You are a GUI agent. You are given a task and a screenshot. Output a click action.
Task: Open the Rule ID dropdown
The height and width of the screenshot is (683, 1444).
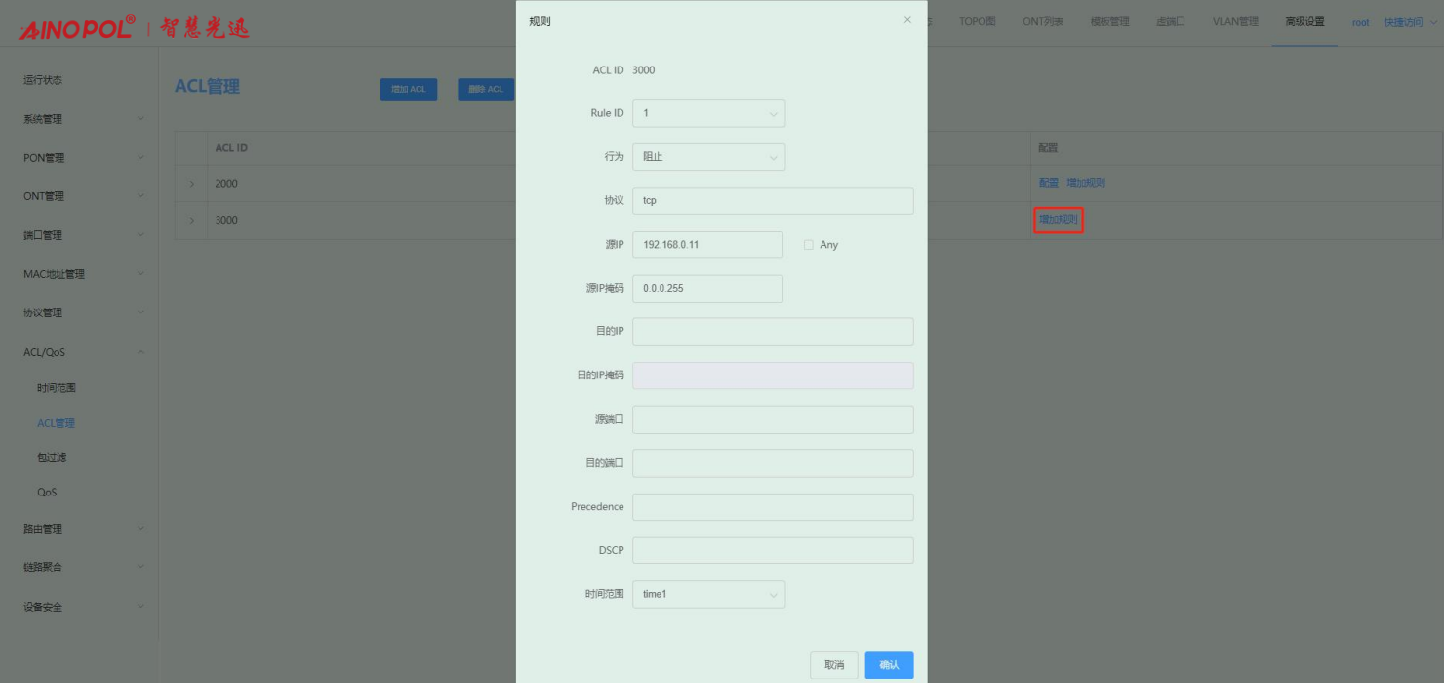tap(708, 114)
